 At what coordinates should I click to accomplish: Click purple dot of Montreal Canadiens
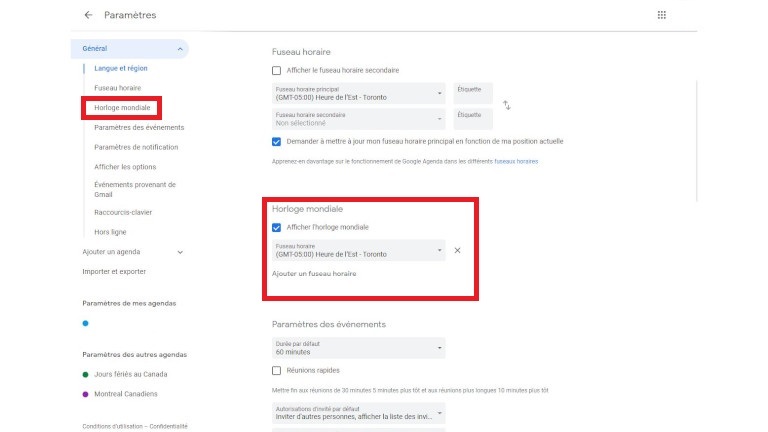[x=85, y=394]
